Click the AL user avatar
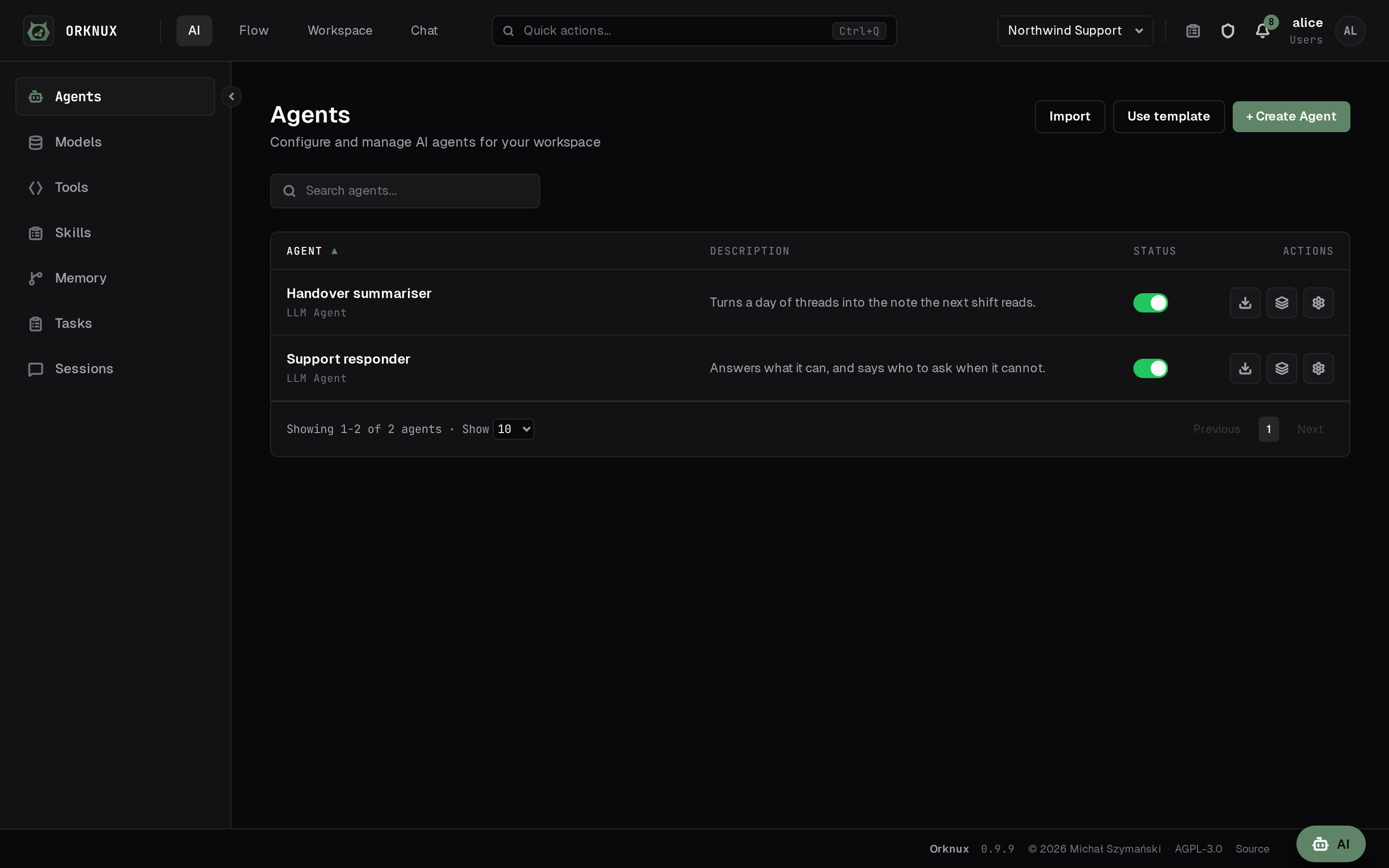 [1350, 31]
